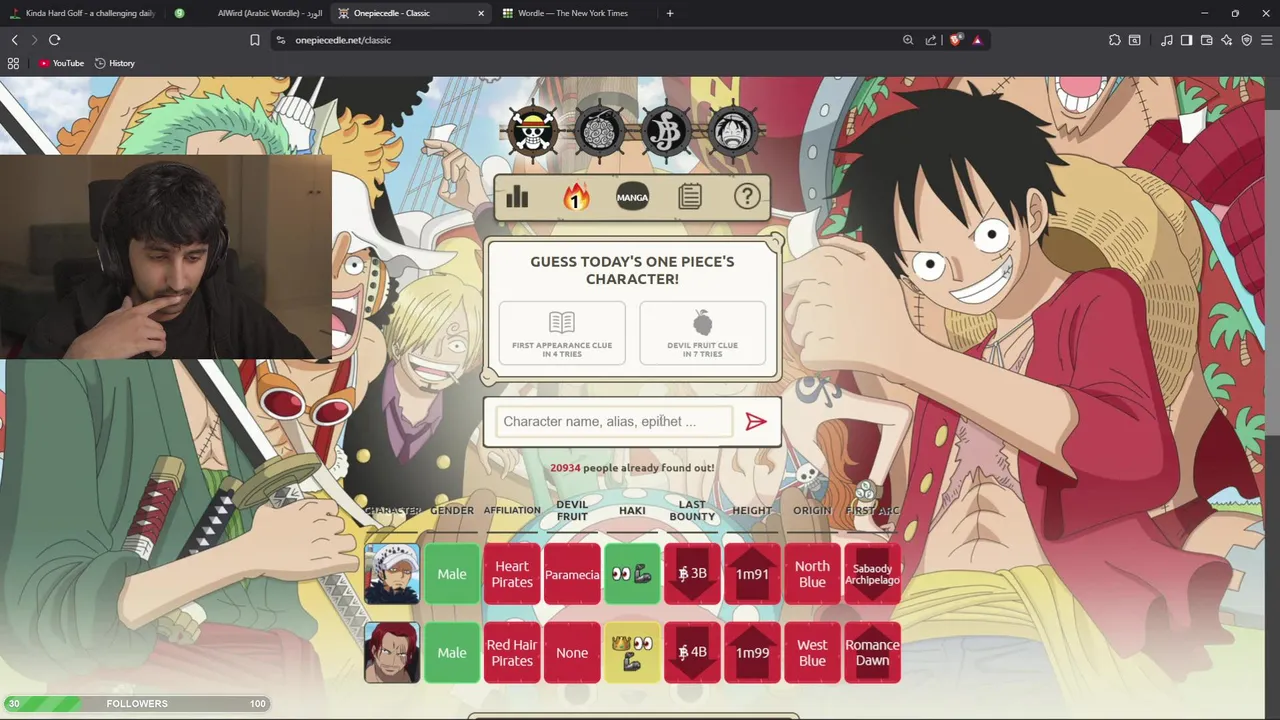Screen dimensions: 1280x720
Task: Focus the character name input field
Action: click(613, 421)
